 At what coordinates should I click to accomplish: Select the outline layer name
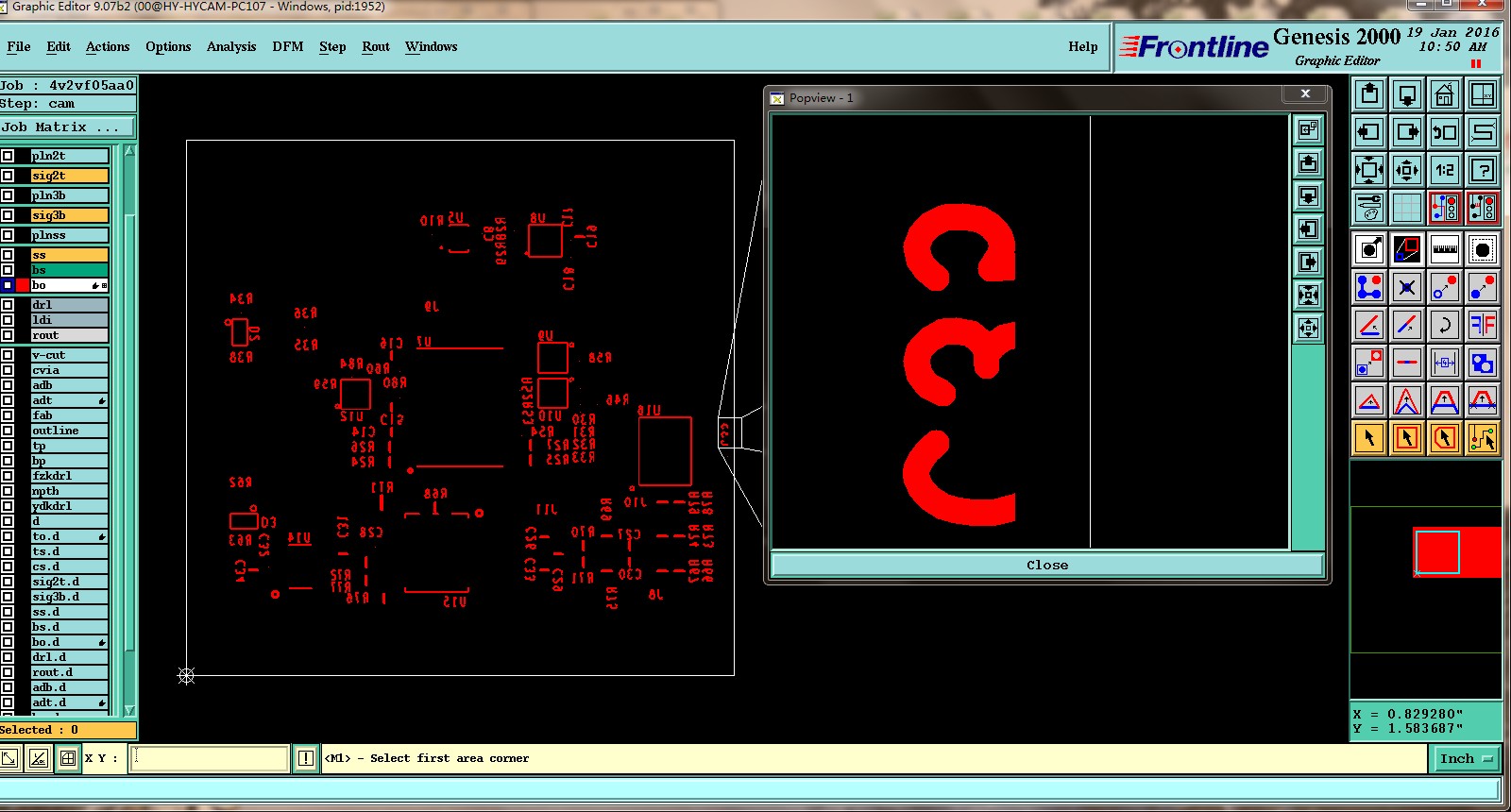point(70,431)
